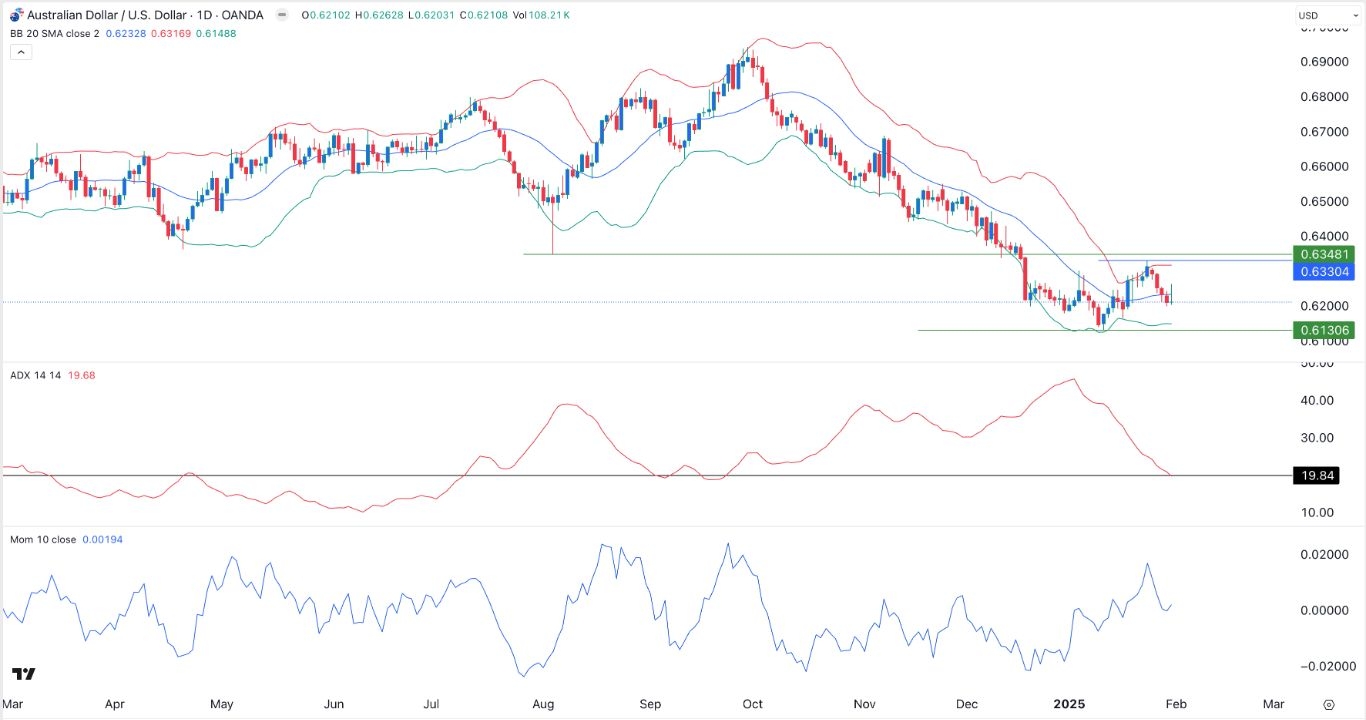Collapse the indicator legend with chevron button
This screenshot has width=1366, height=720.
[20, 51]
